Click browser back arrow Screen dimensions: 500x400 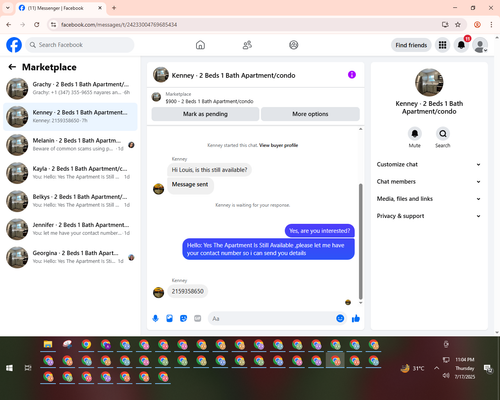(x=9, y=25)
